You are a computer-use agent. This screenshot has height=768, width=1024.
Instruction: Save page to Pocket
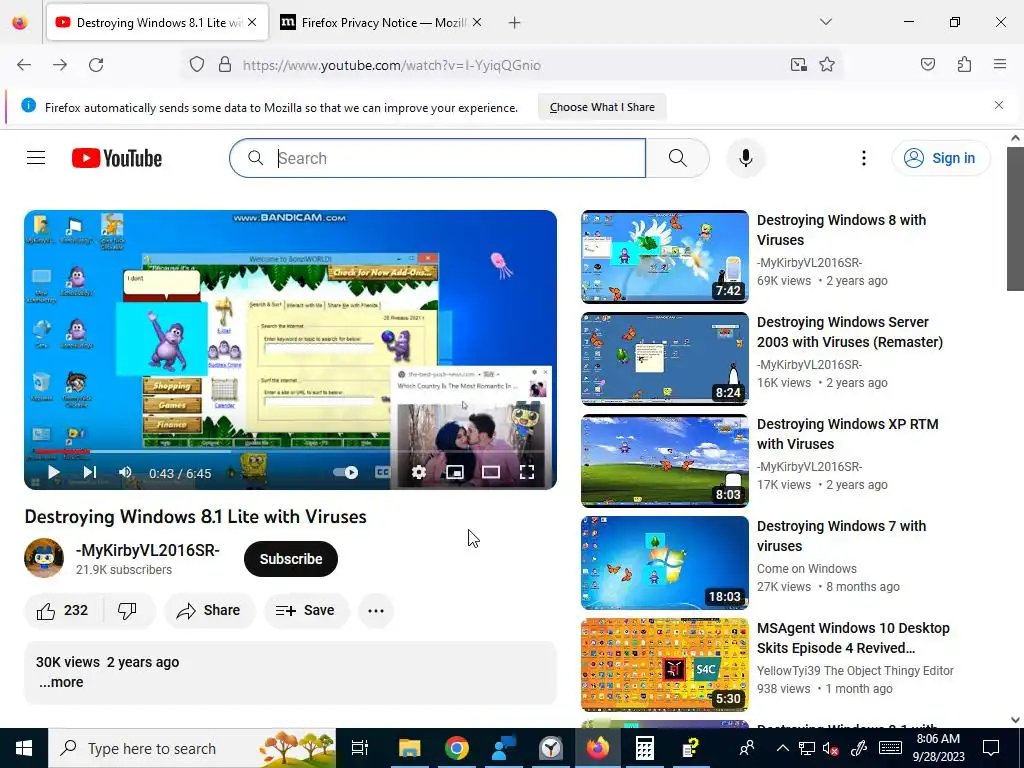click(x=927, y=64)
